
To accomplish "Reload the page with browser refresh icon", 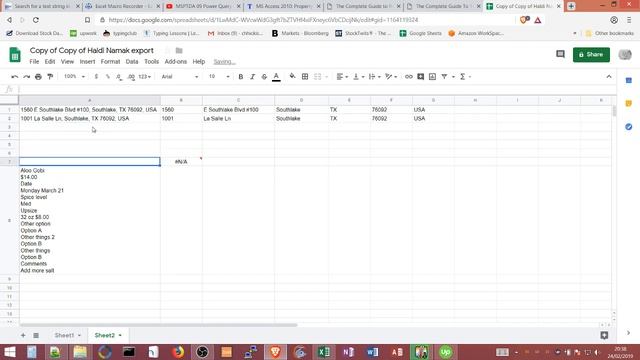I will [x=36, y=20].
